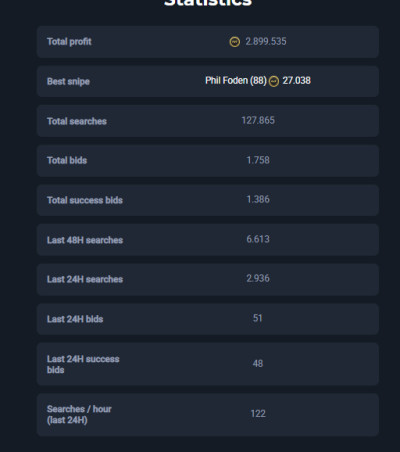This screenshot has width=400, height=452.
Task: Select the Total profit label
Action: click(69, 42)
